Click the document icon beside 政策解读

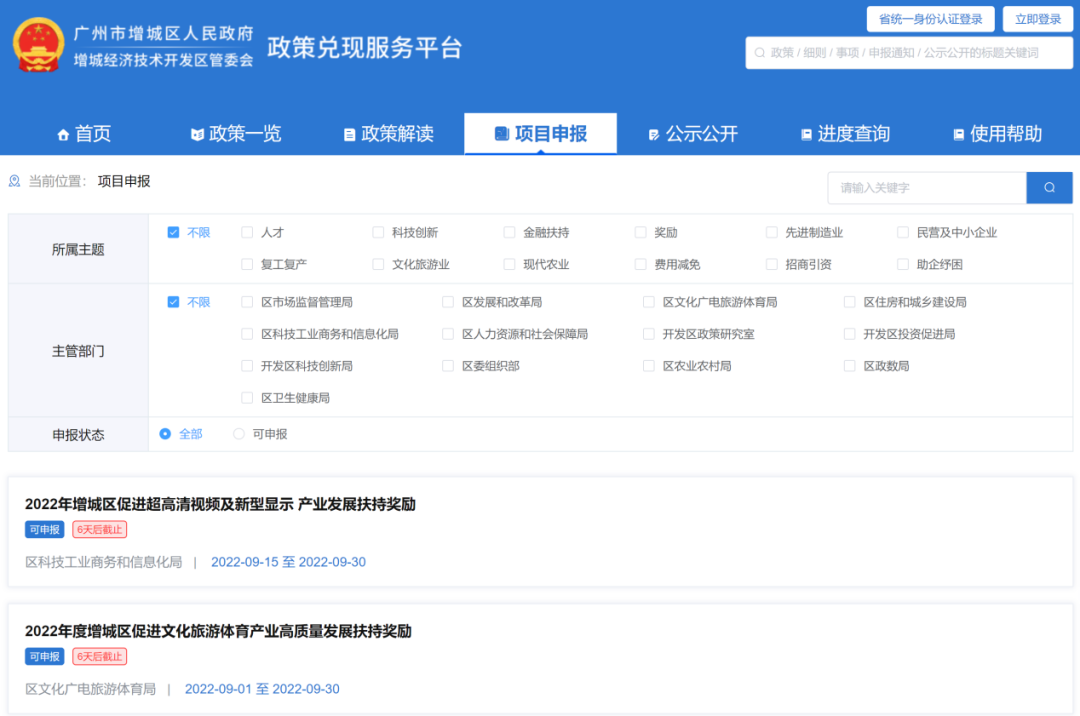click(x=349, y=135)
